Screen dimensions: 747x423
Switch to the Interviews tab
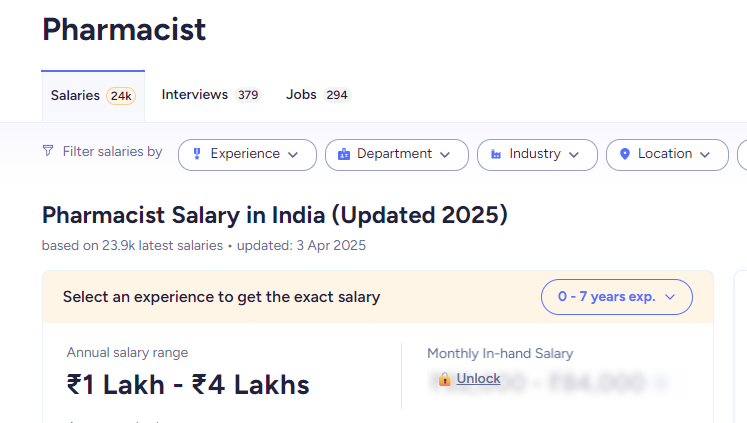(x=195, y=95)
